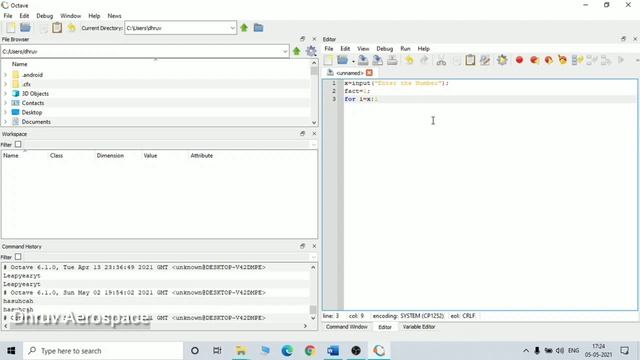Viewport: 640px width, 360px height.
Task: Open the Editor's Run menu
Action: tap(405, 49)
